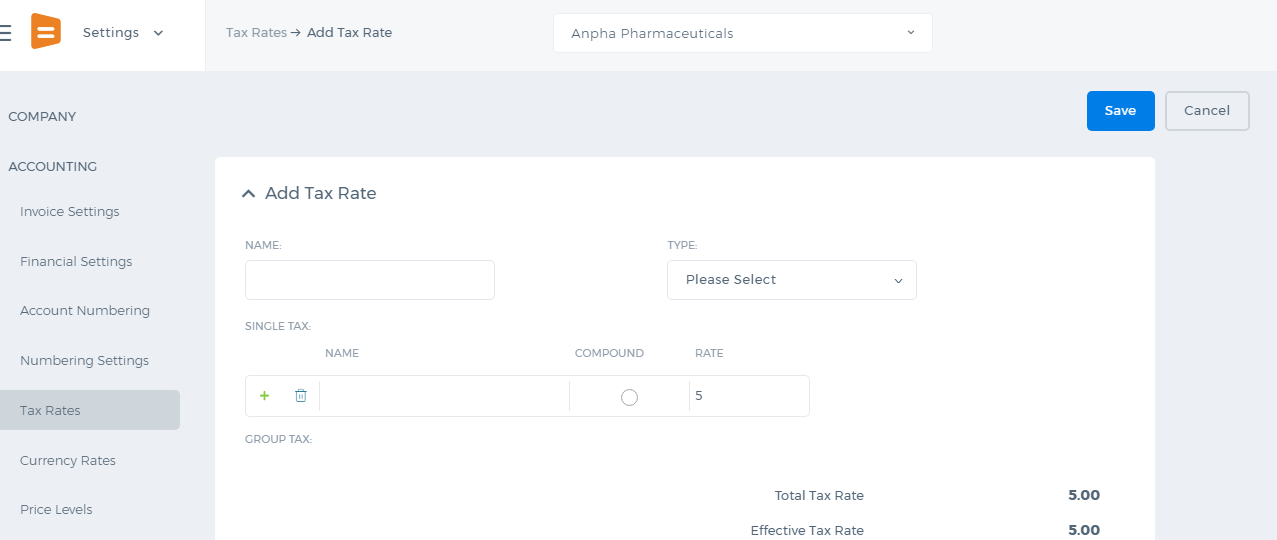Toggle the Compound radio button
Screen dimensions: 1277x540
(x=629, y=397)
